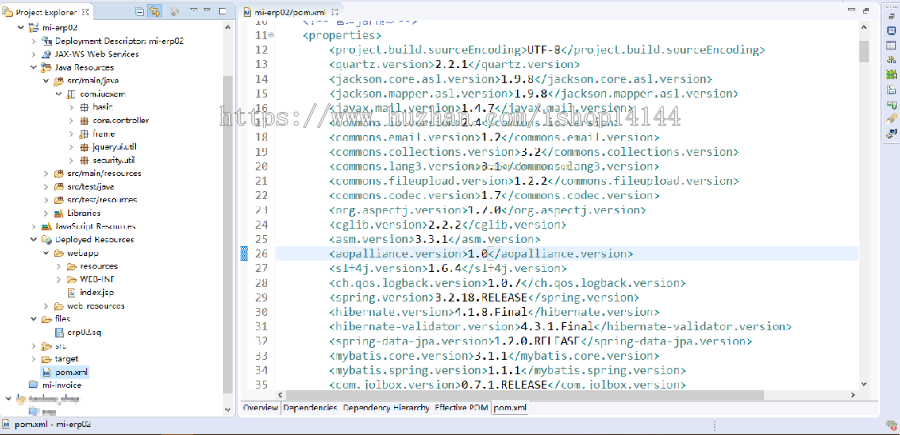Open the Effective POM tab
The image size is (900, 435).
(461, 408)
